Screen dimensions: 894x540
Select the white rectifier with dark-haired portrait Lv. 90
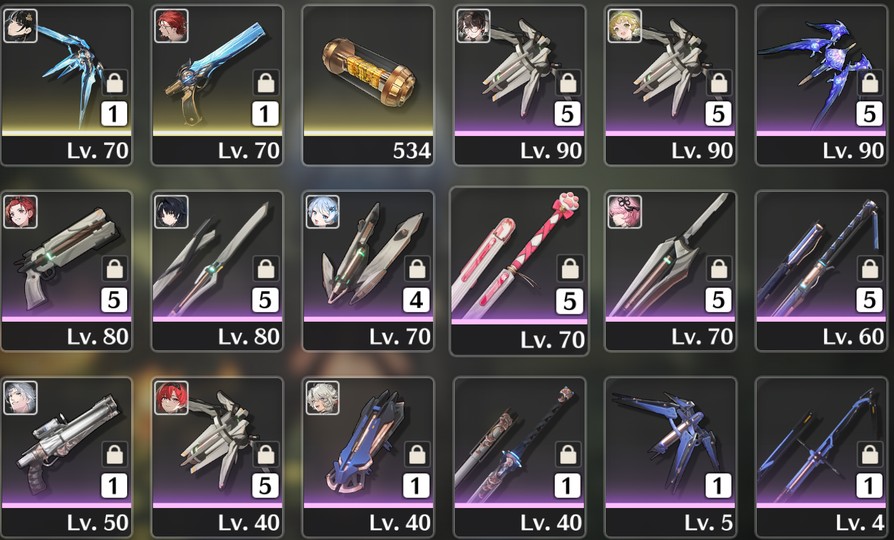coord(519,86)
